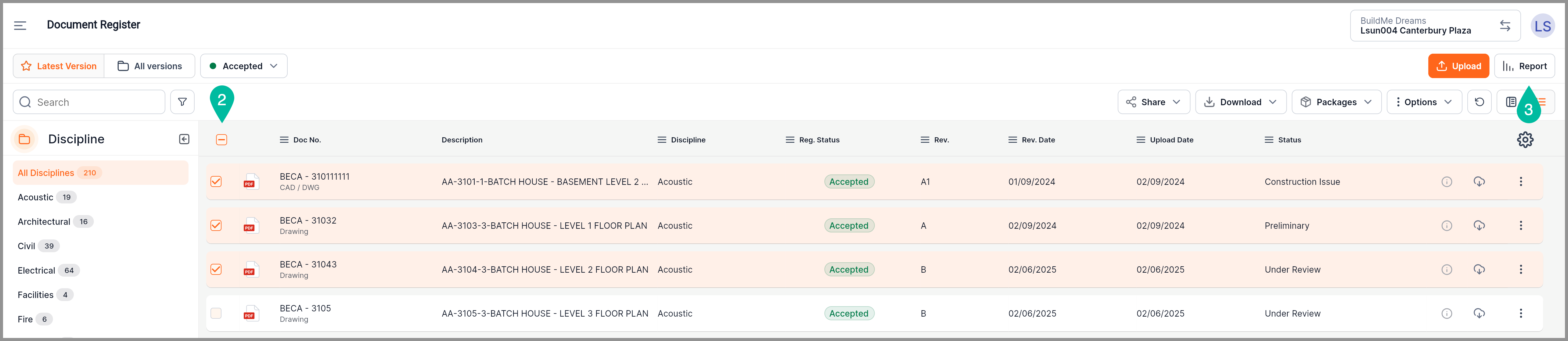Click the orange Upload button
The width and height of the screenshot is (1568, 341).
1458,66
